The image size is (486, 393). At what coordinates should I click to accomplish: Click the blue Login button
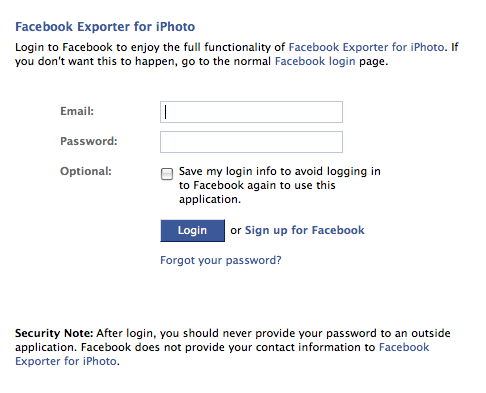tap(193, 230)
